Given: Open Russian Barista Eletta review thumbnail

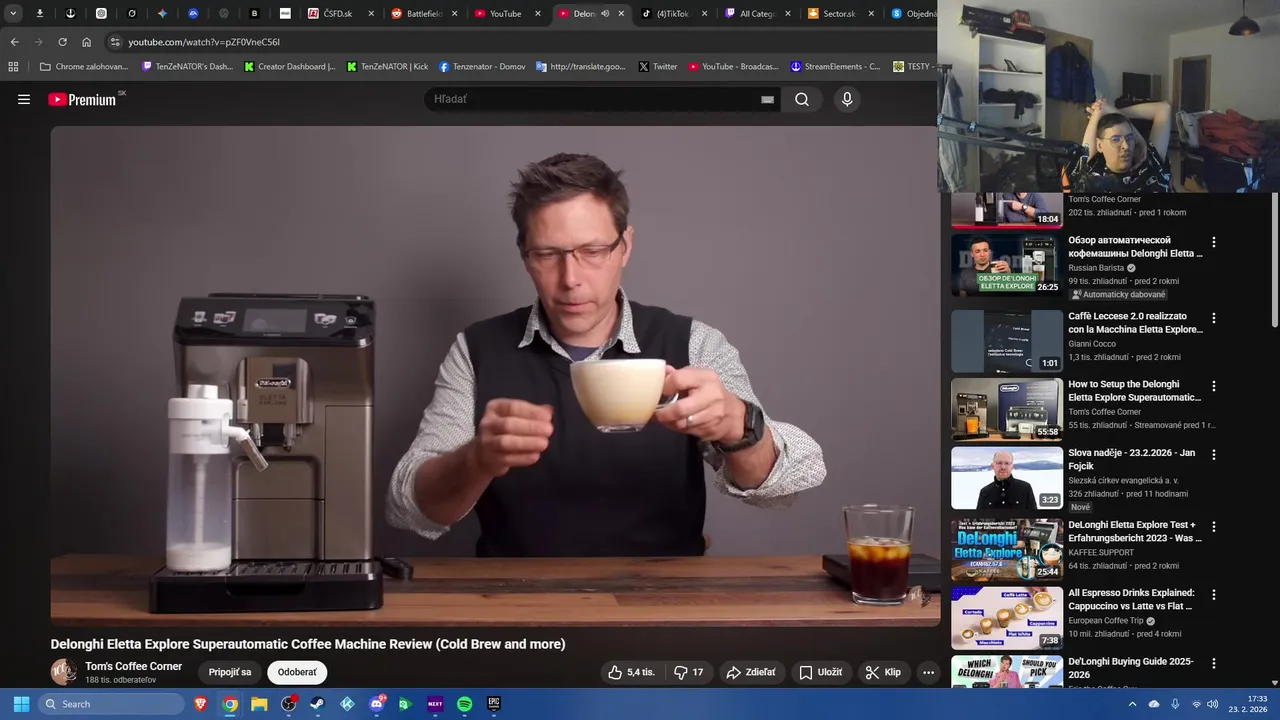Looking at the screenshot, I should pos(1006,265).
